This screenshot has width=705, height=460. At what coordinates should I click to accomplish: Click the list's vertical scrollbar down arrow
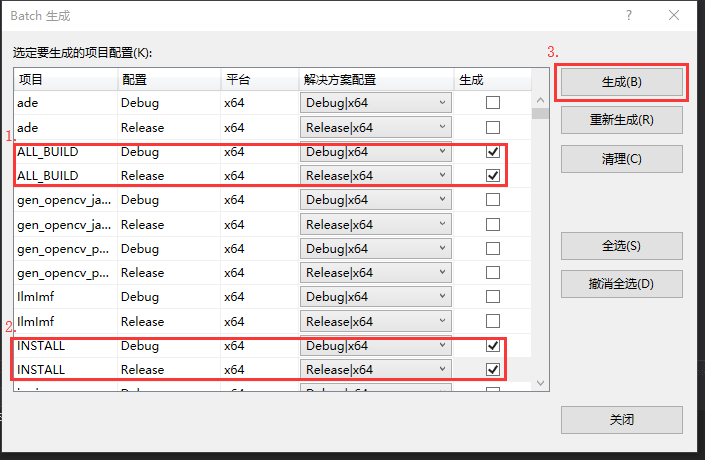[x=540, y=383]
